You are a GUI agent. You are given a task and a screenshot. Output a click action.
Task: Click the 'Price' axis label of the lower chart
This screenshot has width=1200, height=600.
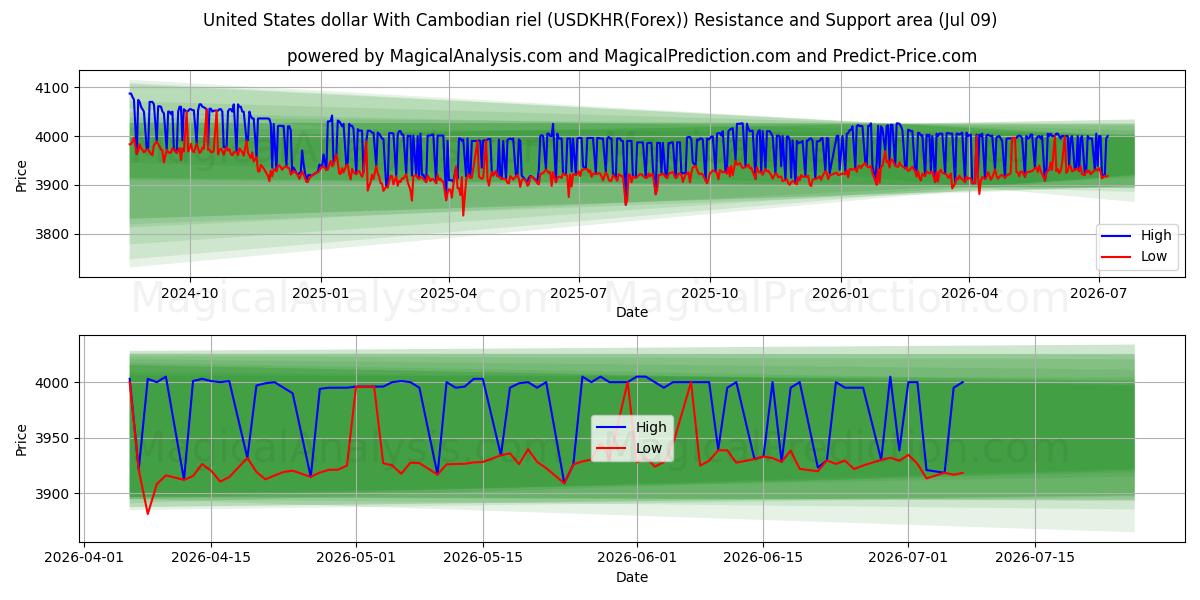22,440
